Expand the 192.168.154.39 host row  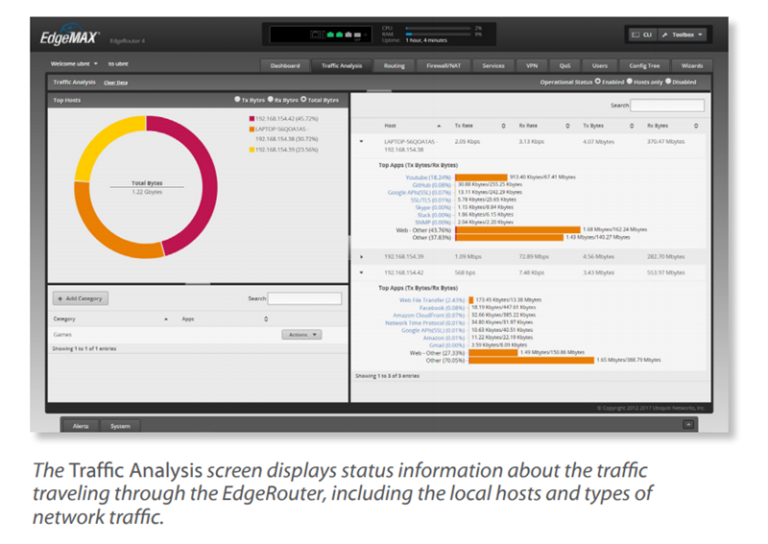[x=361, y=256]
